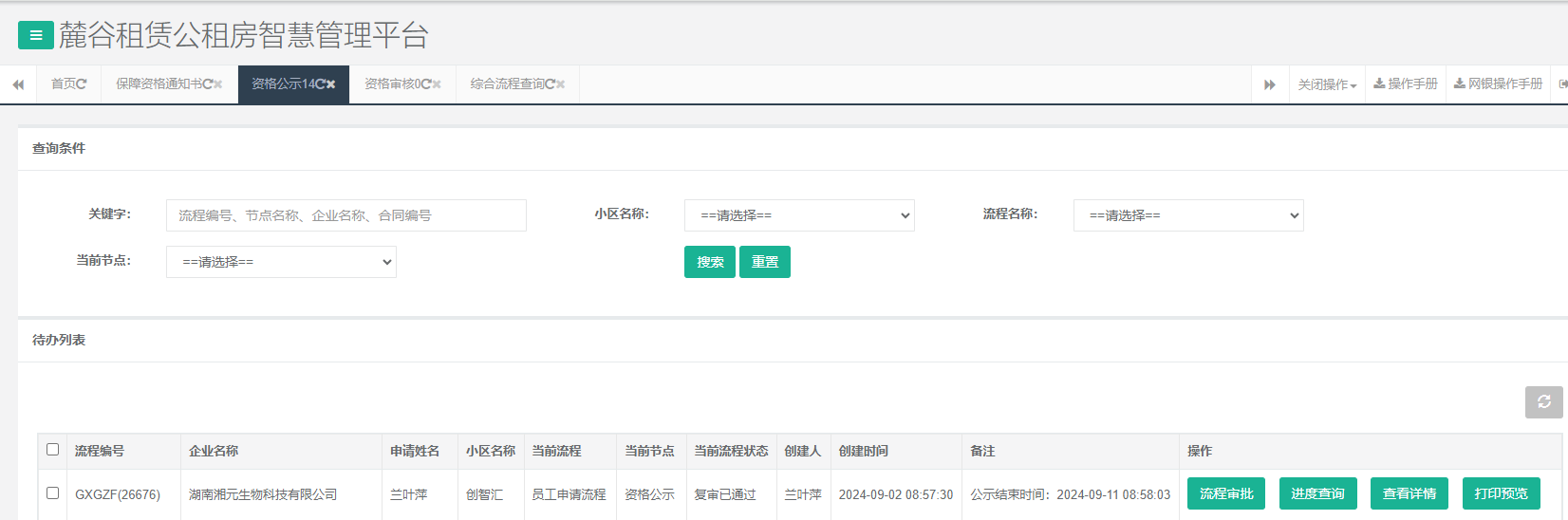Check the select-all checkbox in the table header
This screenshot has height=520, width=1568.
point(53,450)
